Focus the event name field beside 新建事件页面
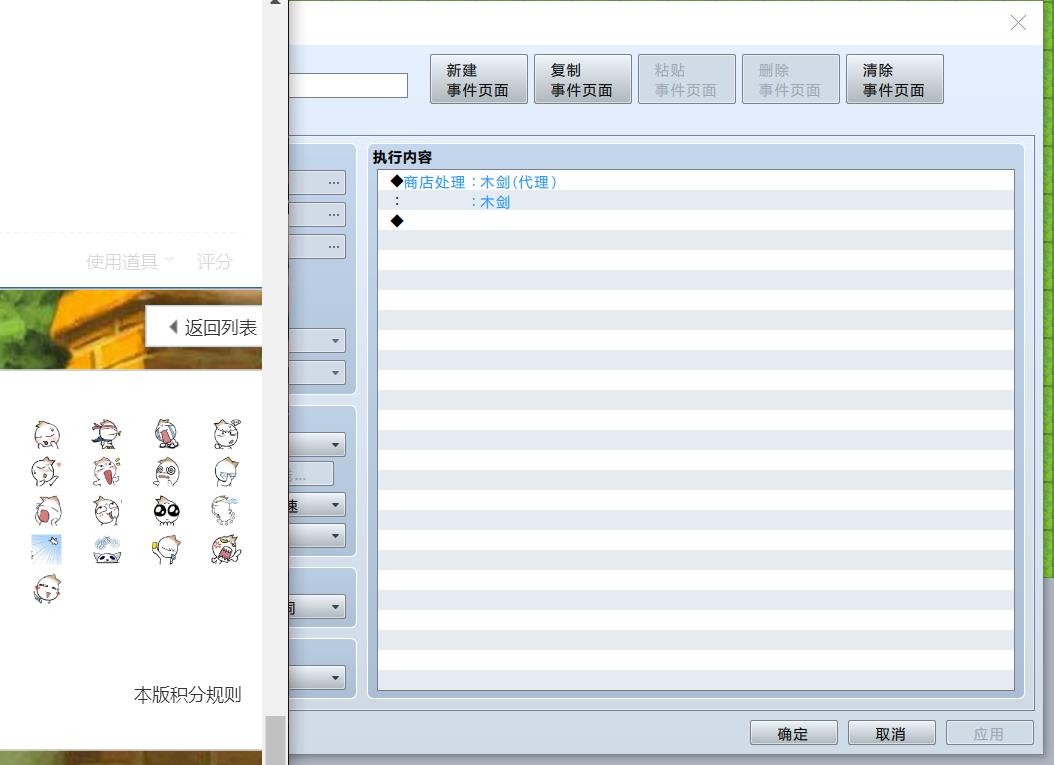Viewport: 1054px width, 765px height. [x=348, y=85]
